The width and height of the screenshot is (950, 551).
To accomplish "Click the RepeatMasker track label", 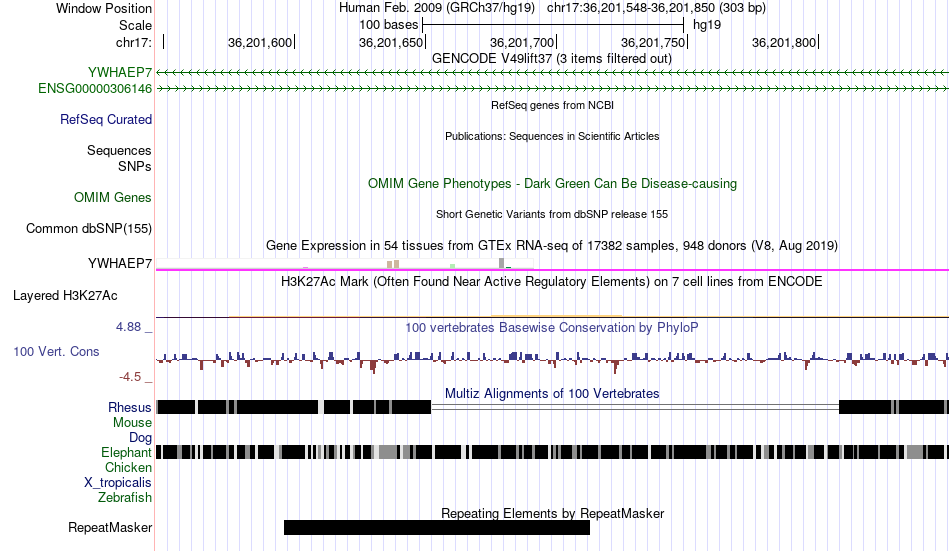I will (x=110, y=528).
